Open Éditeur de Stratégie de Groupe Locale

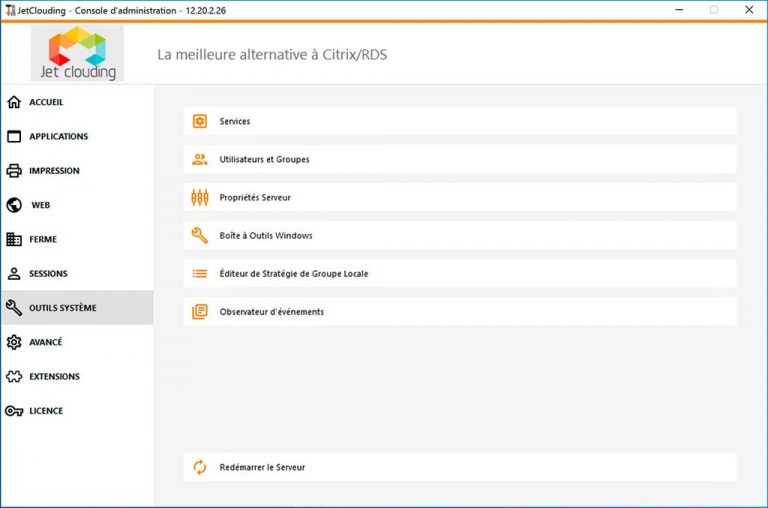(x=460, y=273)
